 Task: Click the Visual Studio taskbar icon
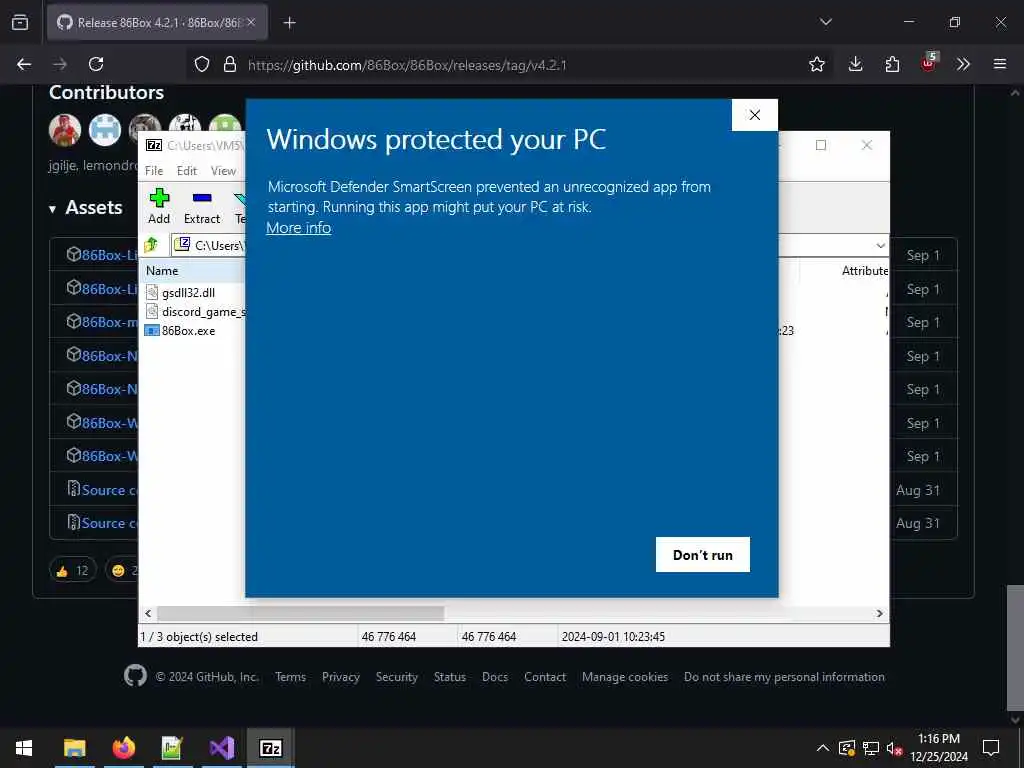click(x=222, y=748)
